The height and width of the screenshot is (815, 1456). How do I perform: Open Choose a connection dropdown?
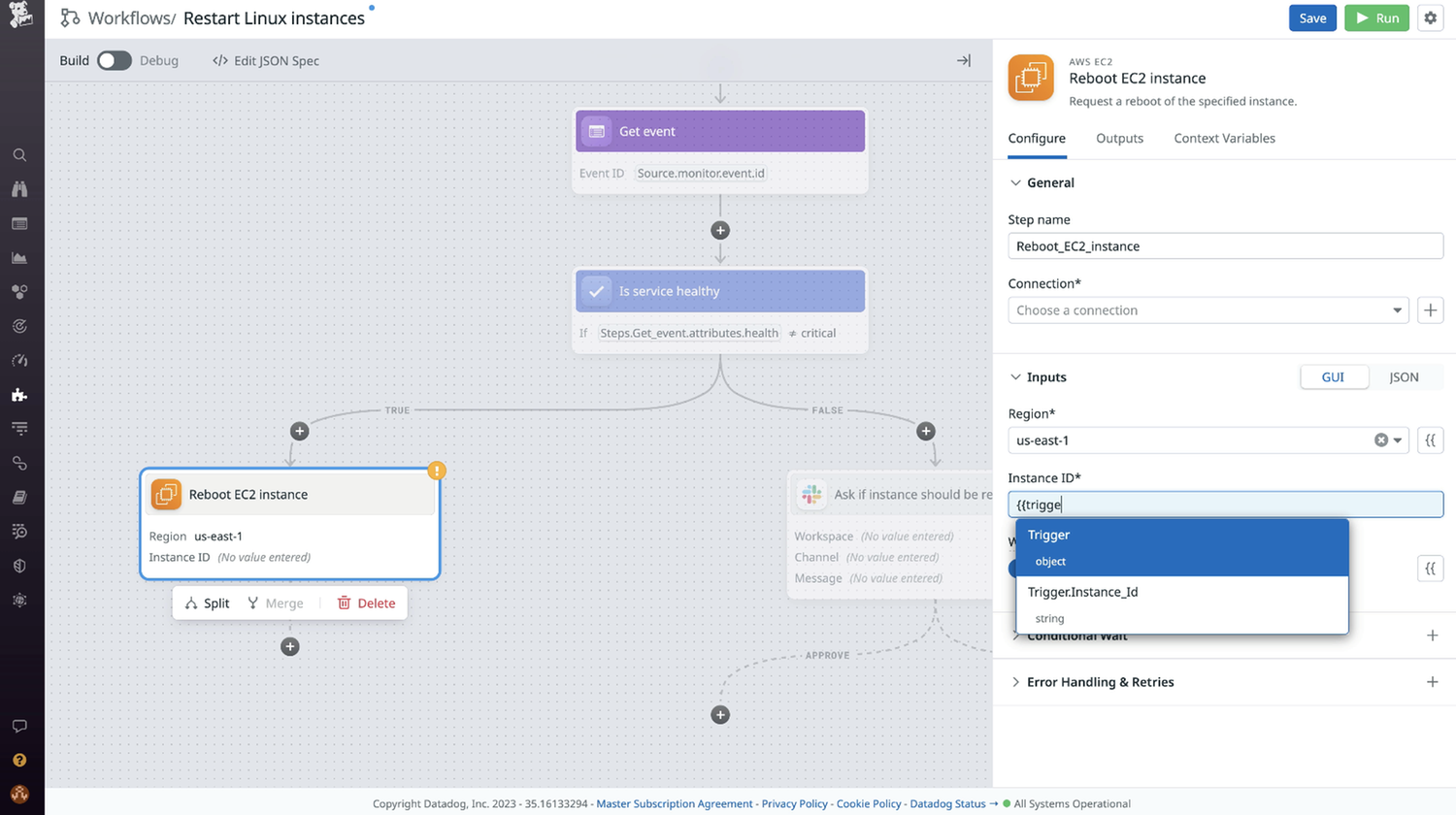[x=1208, y=310]
